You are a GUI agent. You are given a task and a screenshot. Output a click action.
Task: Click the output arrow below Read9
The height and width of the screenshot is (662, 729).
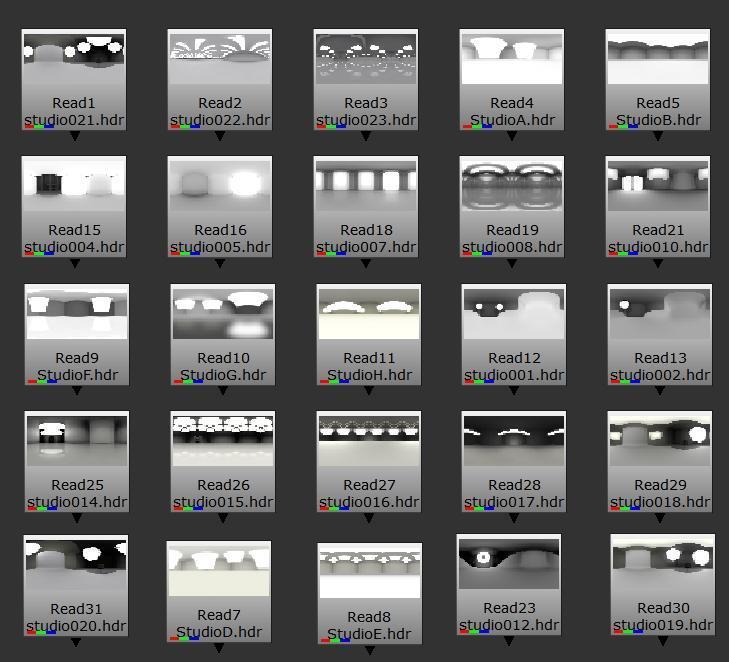[x=77, y=391]
